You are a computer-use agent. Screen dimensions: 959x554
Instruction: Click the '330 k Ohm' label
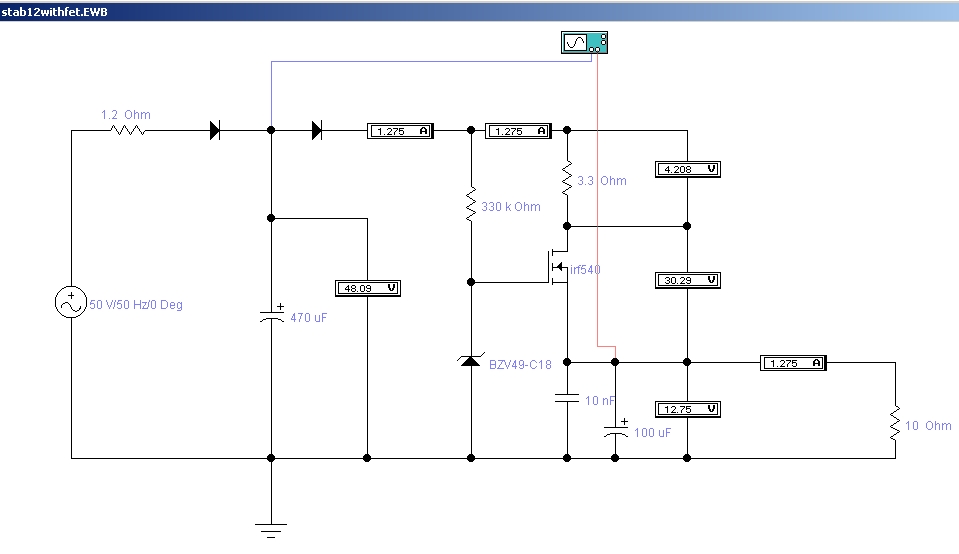tap(511, 207)
